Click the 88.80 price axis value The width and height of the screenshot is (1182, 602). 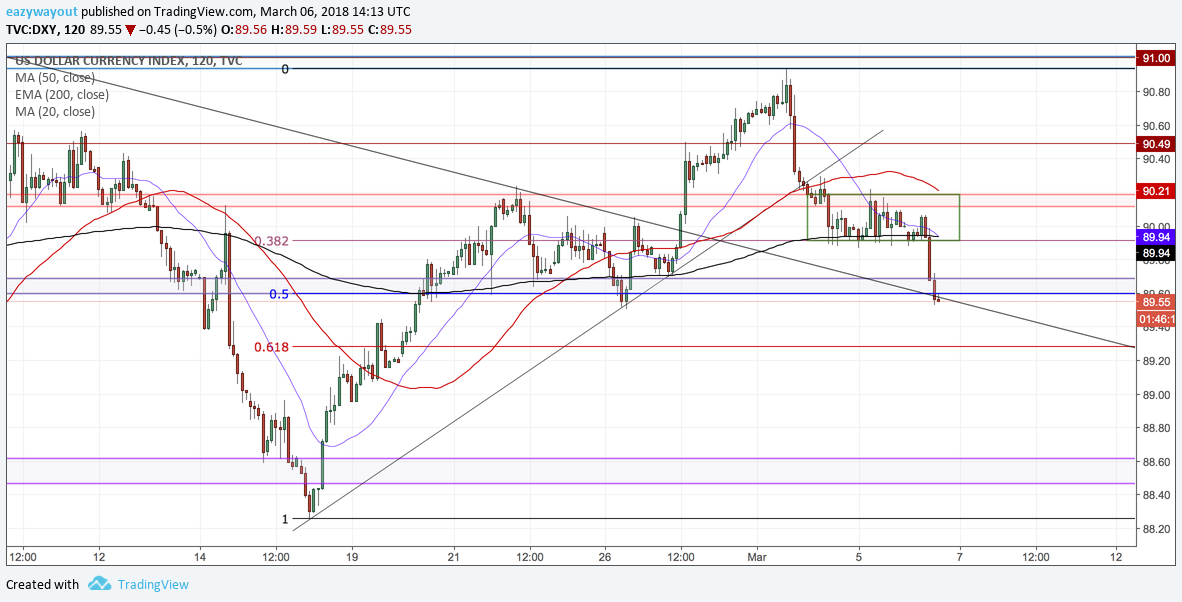(x=1156, y=429)
